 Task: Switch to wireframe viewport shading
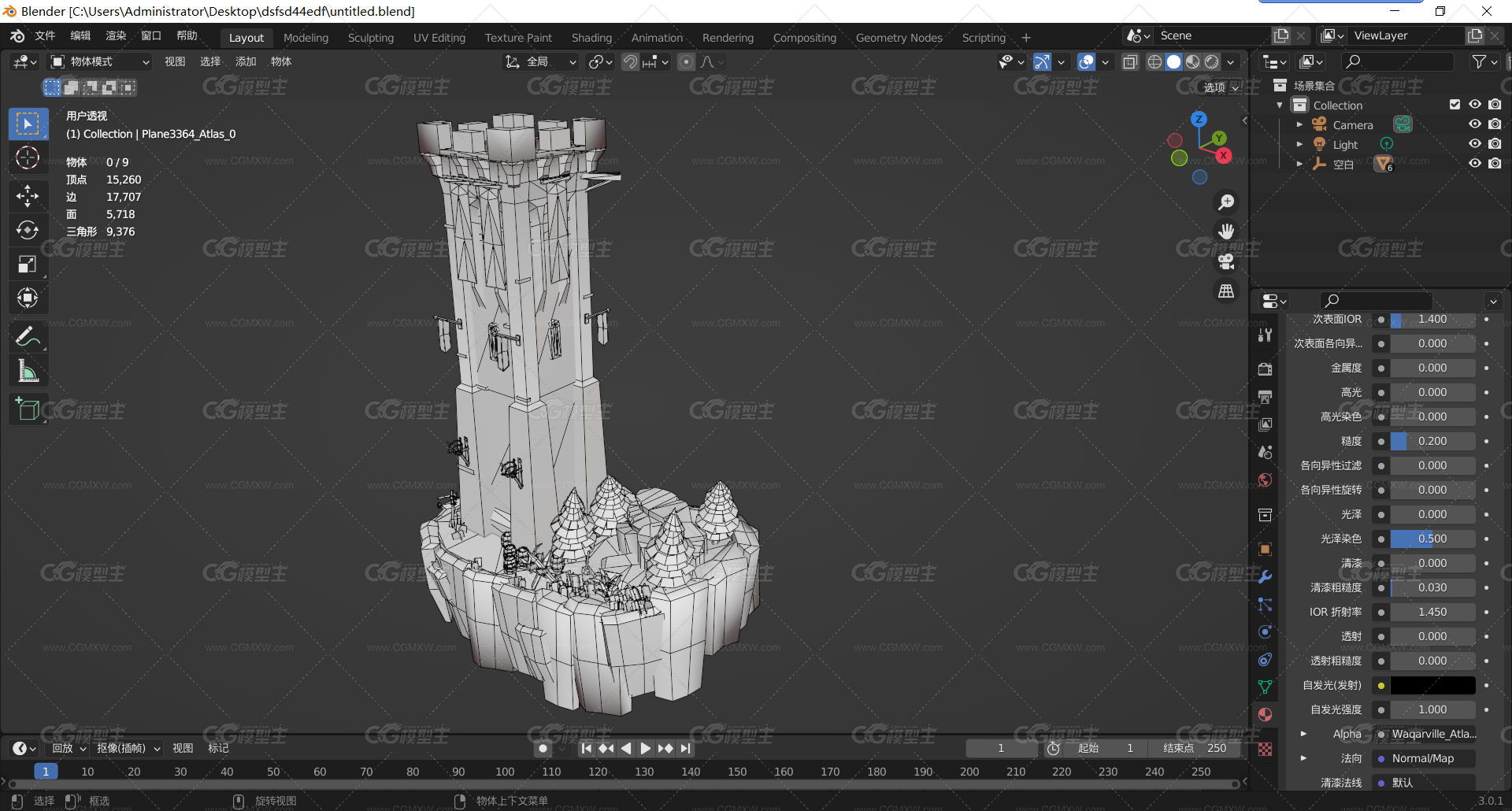pyautogui.click(x=1154, y=61)
